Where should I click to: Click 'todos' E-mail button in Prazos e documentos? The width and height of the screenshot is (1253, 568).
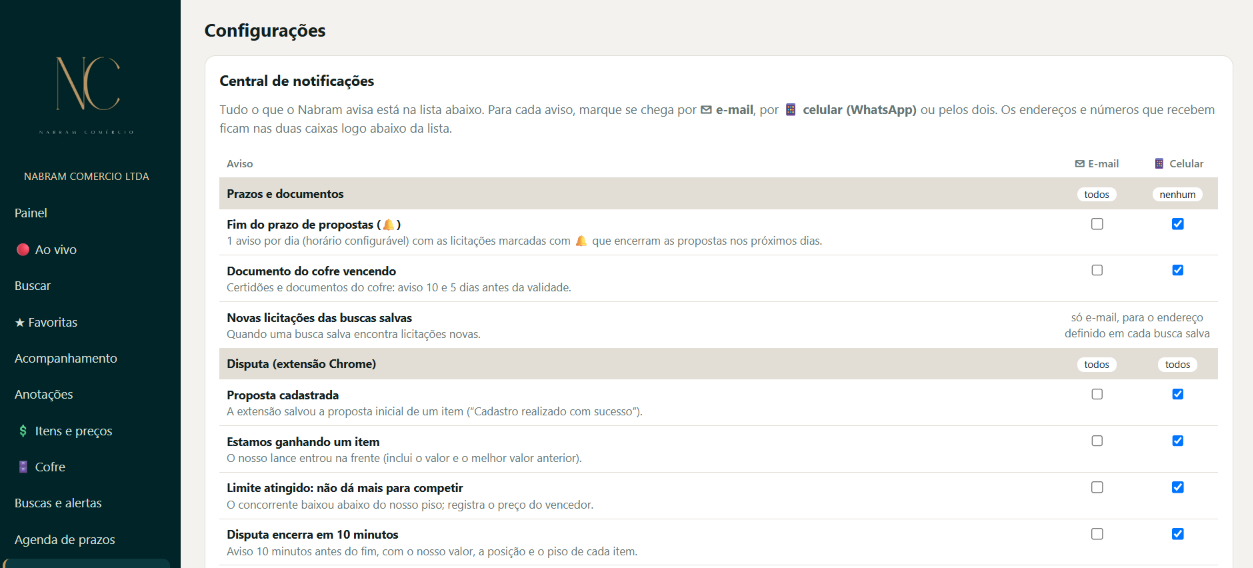[x=1097, y=194]
